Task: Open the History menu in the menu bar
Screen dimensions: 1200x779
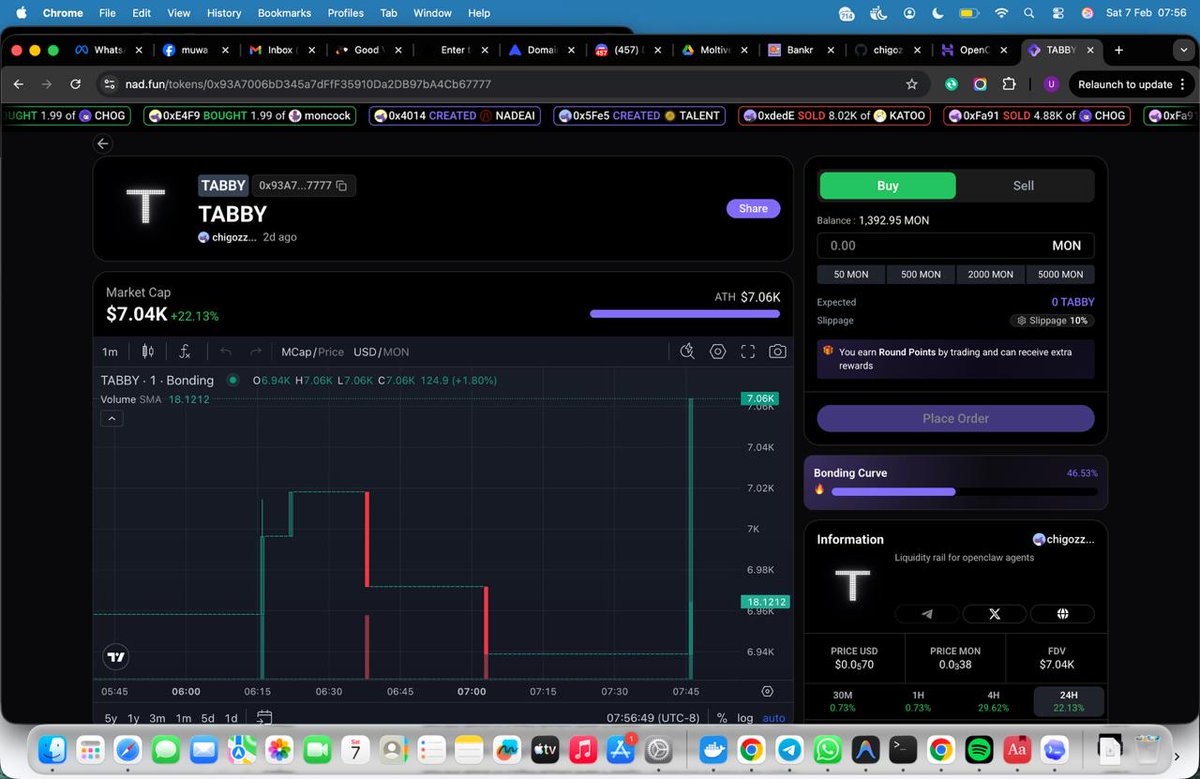Action: tap(224, 13)
